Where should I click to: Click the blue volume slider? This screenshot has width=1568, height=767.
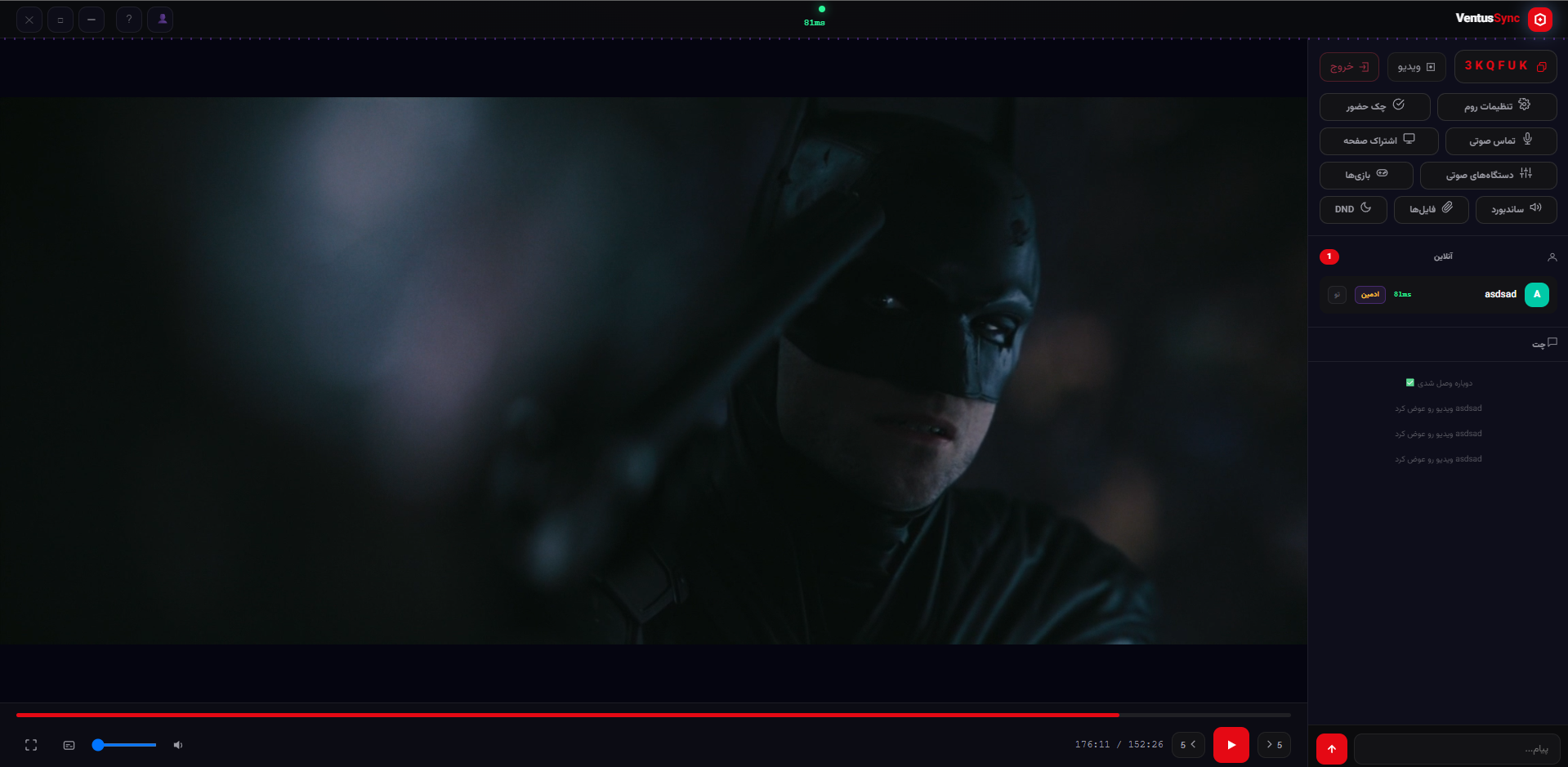pyautogui.click(x=124, y=745)
